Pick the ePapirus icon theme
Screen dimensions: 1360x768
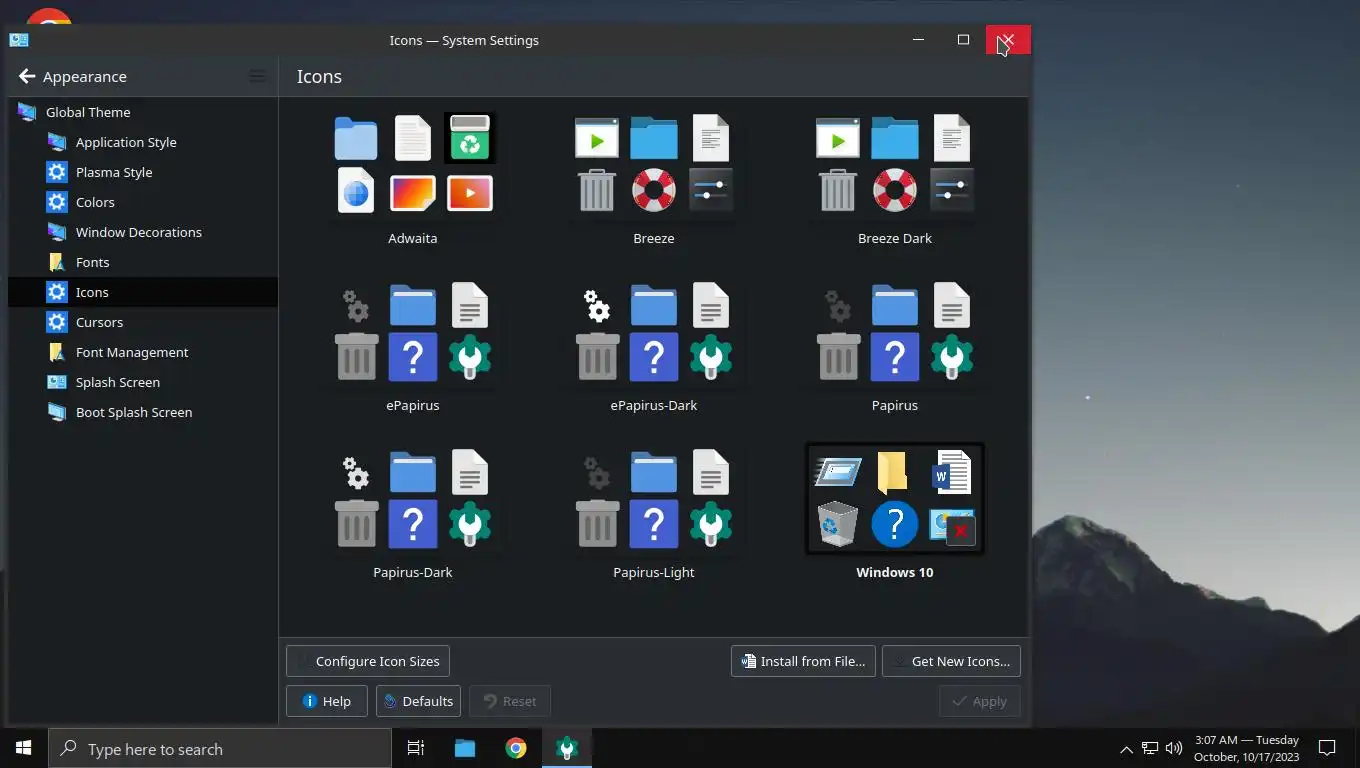(412, 345)
